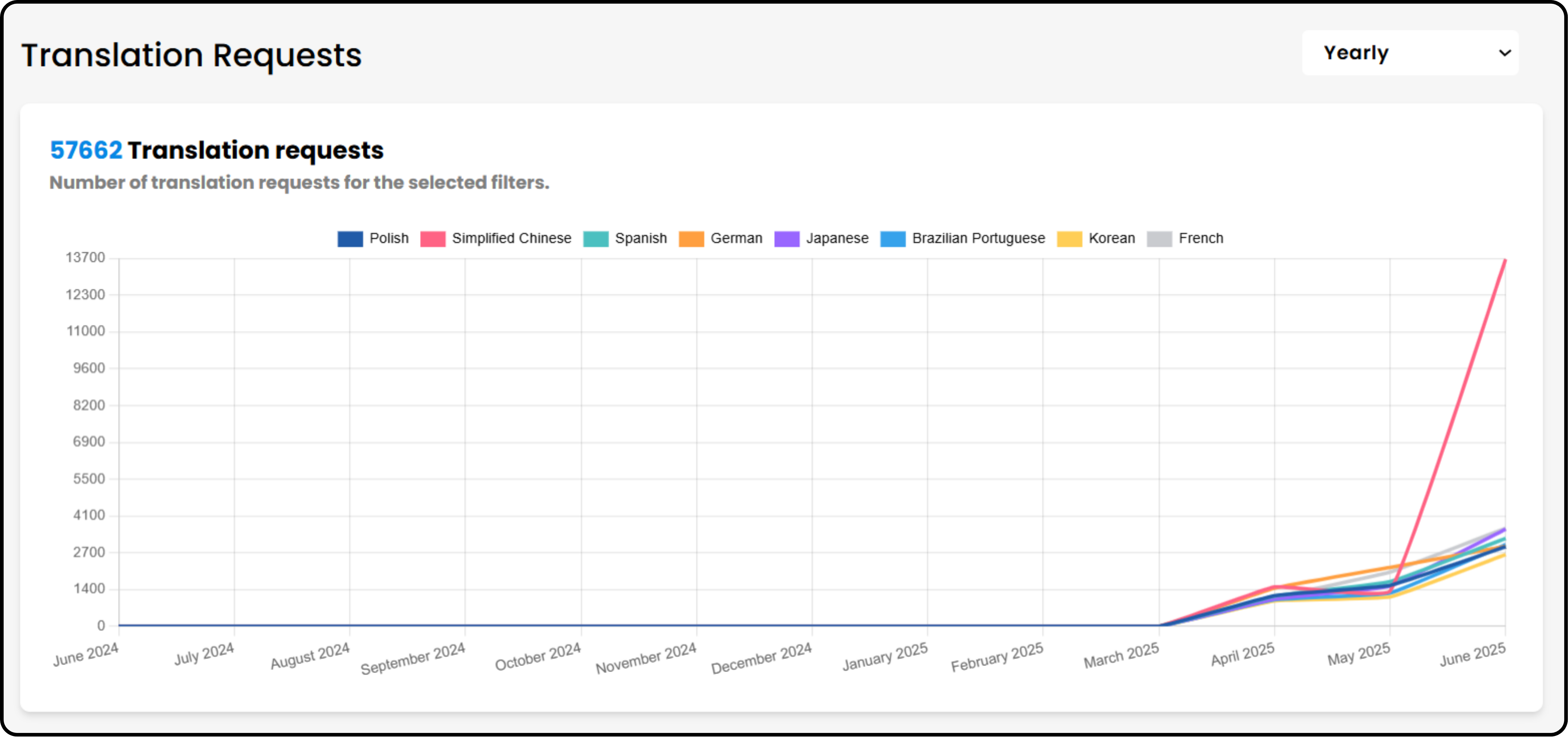The width and height of the screenshot is (1568, 737).
Task: Open the Yearly time range dropdown
Action: point(1410,53)
